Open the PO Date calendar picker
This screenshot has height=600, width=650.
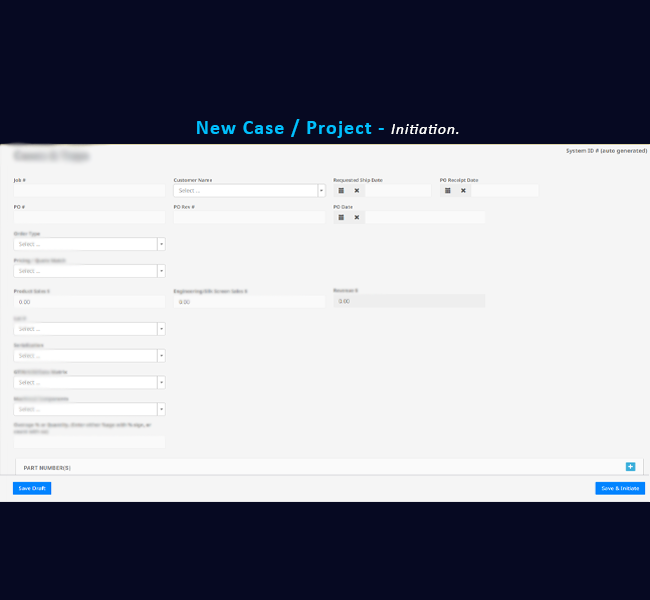341,217
